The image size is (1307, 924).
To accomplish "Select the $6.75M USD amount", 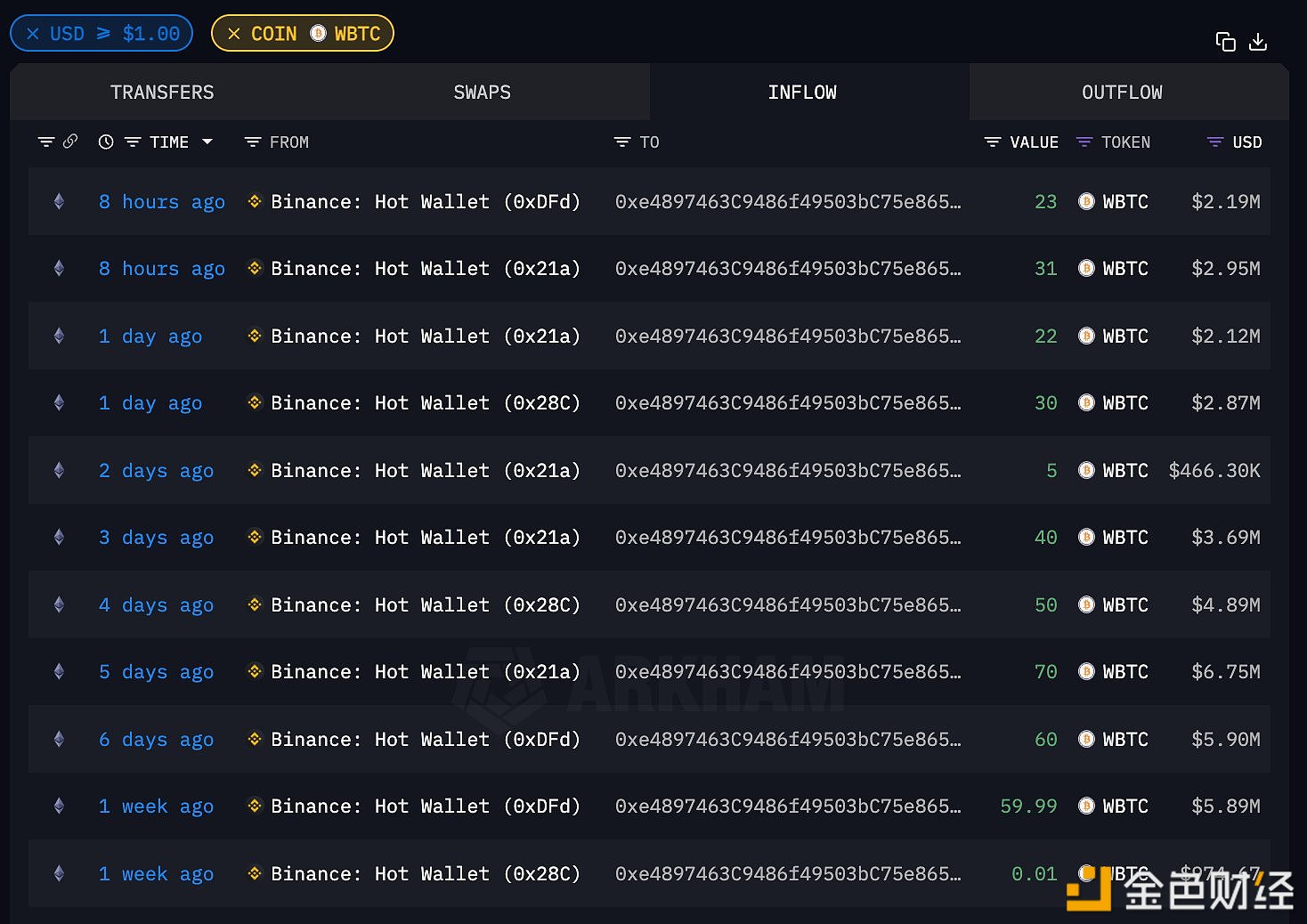I will pyautogui.click(x=1226, y=672).
